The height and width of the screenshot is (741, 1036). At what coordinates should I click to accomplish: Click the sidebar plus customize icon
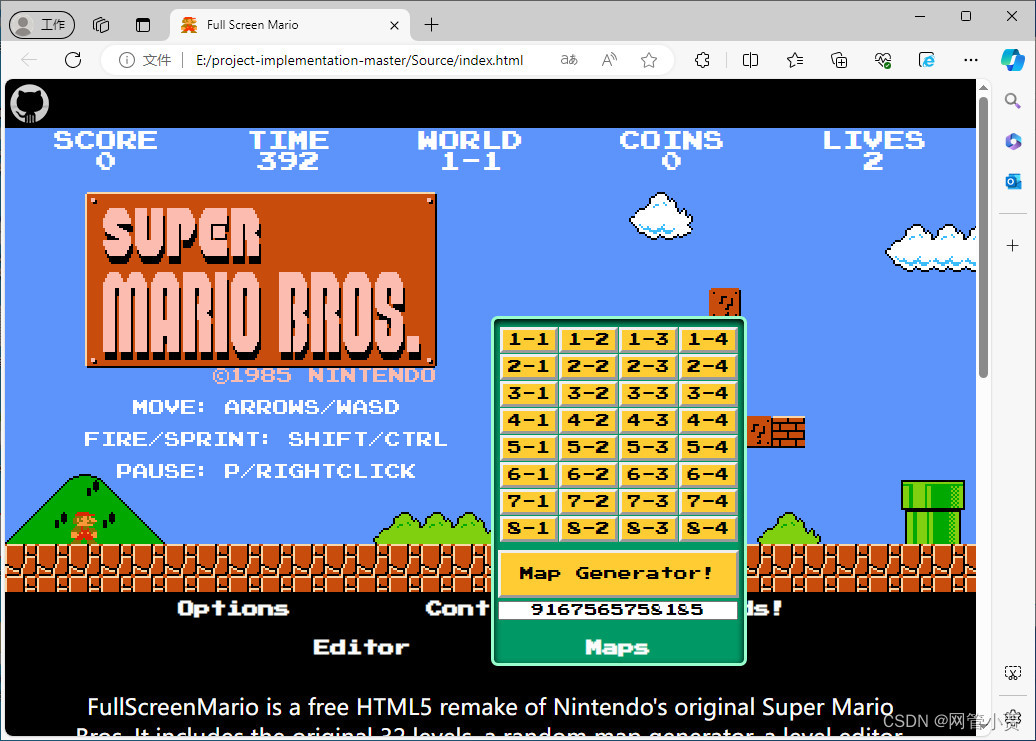click(x=1012, y=246)
